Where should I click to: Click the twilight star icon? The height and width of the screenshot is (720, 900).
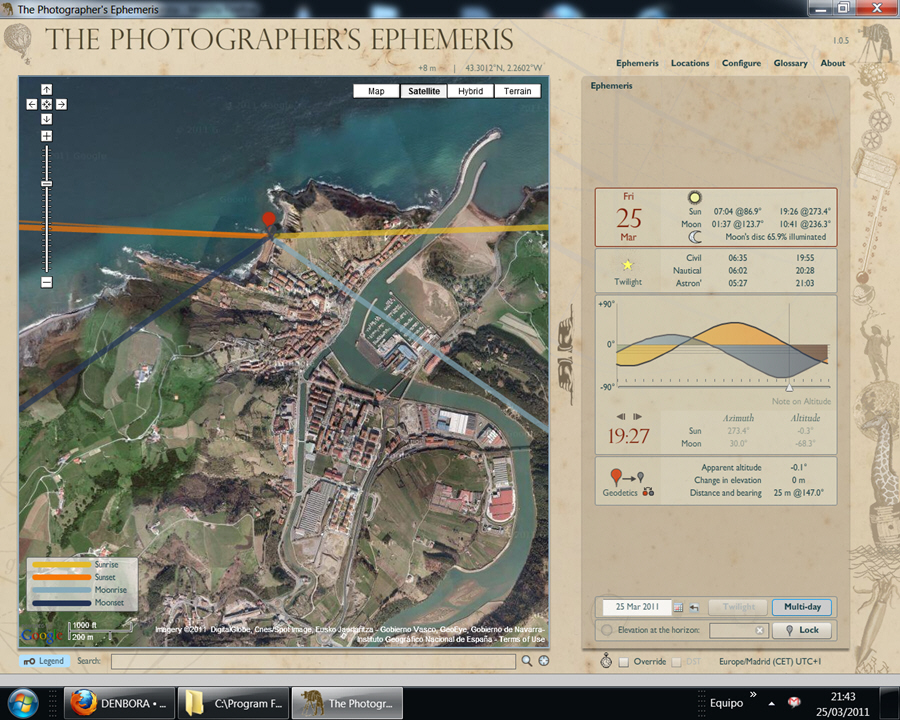click(628, 265)
